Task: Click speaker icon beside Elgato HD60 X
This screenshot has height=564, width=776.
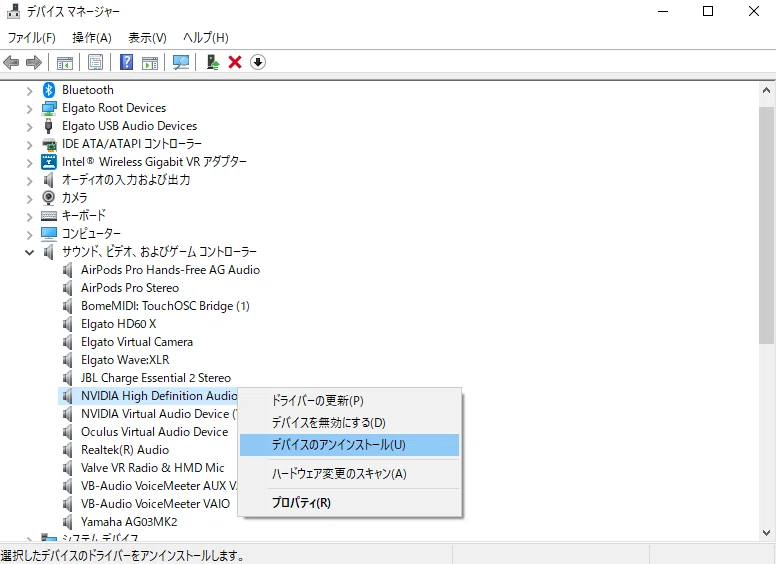Action: pyautogui.click(x=68, y=324)
